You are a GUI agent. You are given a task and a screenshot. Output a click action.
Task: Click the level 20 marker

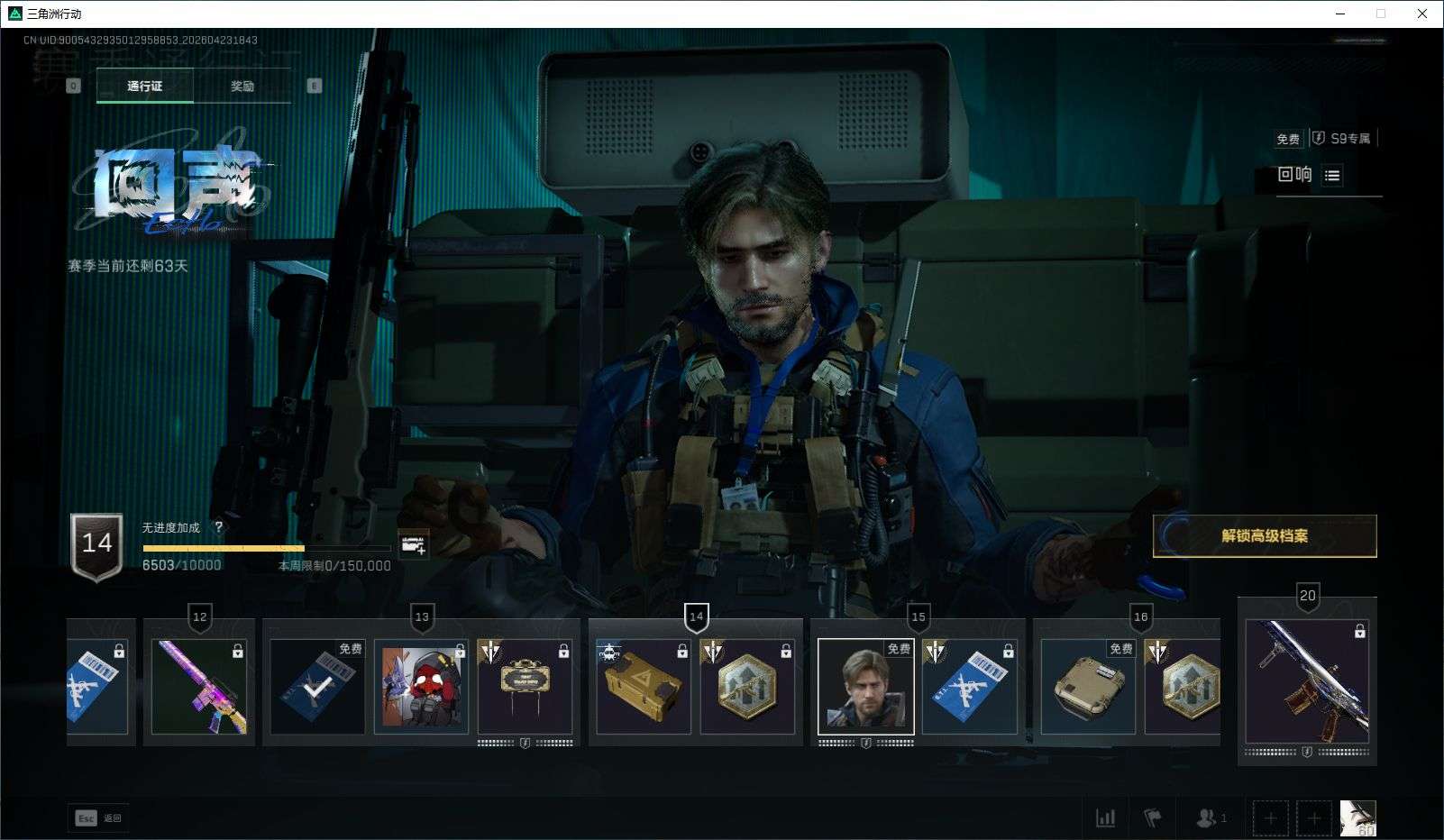coord(1308,596)
